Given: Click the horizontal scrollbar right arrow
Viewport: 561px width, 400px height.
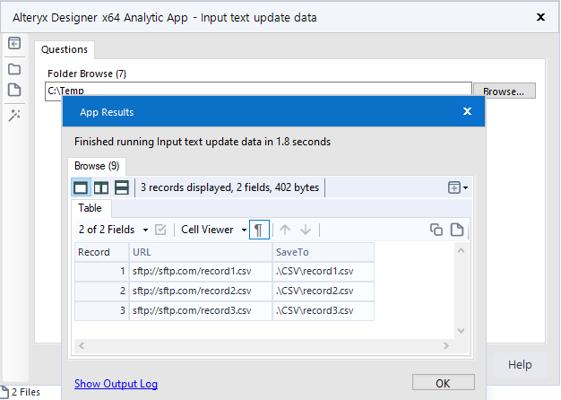Looking at the screenshot, I should click(x=446, y=346).
